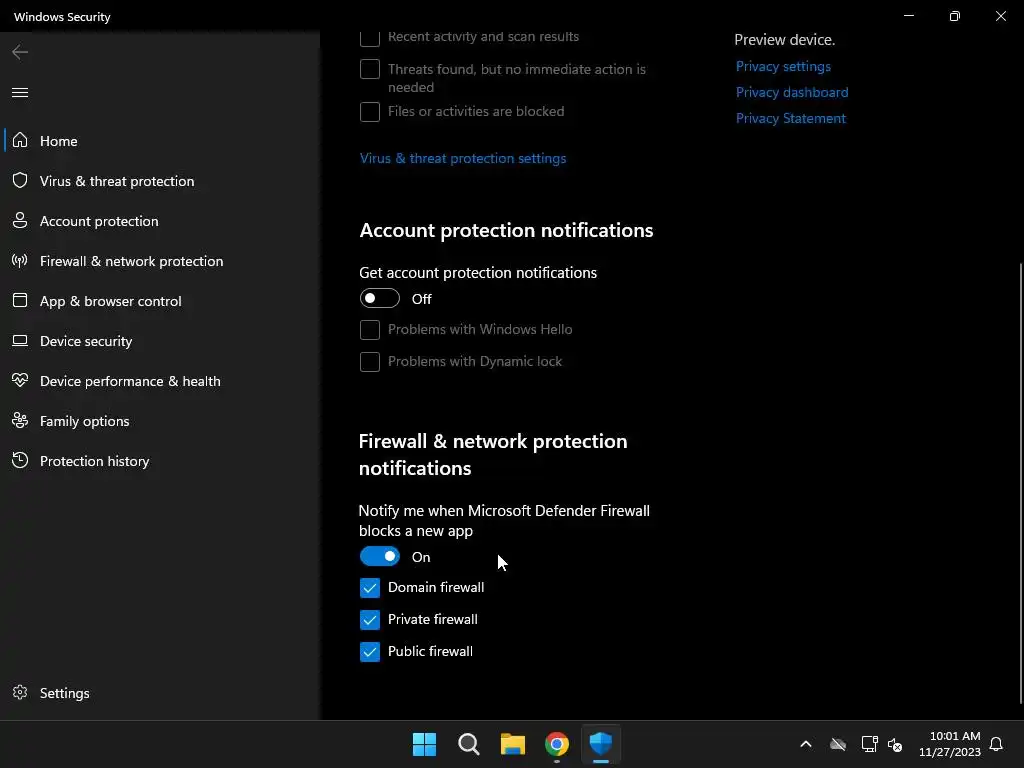Viewport: 1024px width, 768px height.
Task: Click Firewall & network protection notifications heading
Action: pos(493,455)
